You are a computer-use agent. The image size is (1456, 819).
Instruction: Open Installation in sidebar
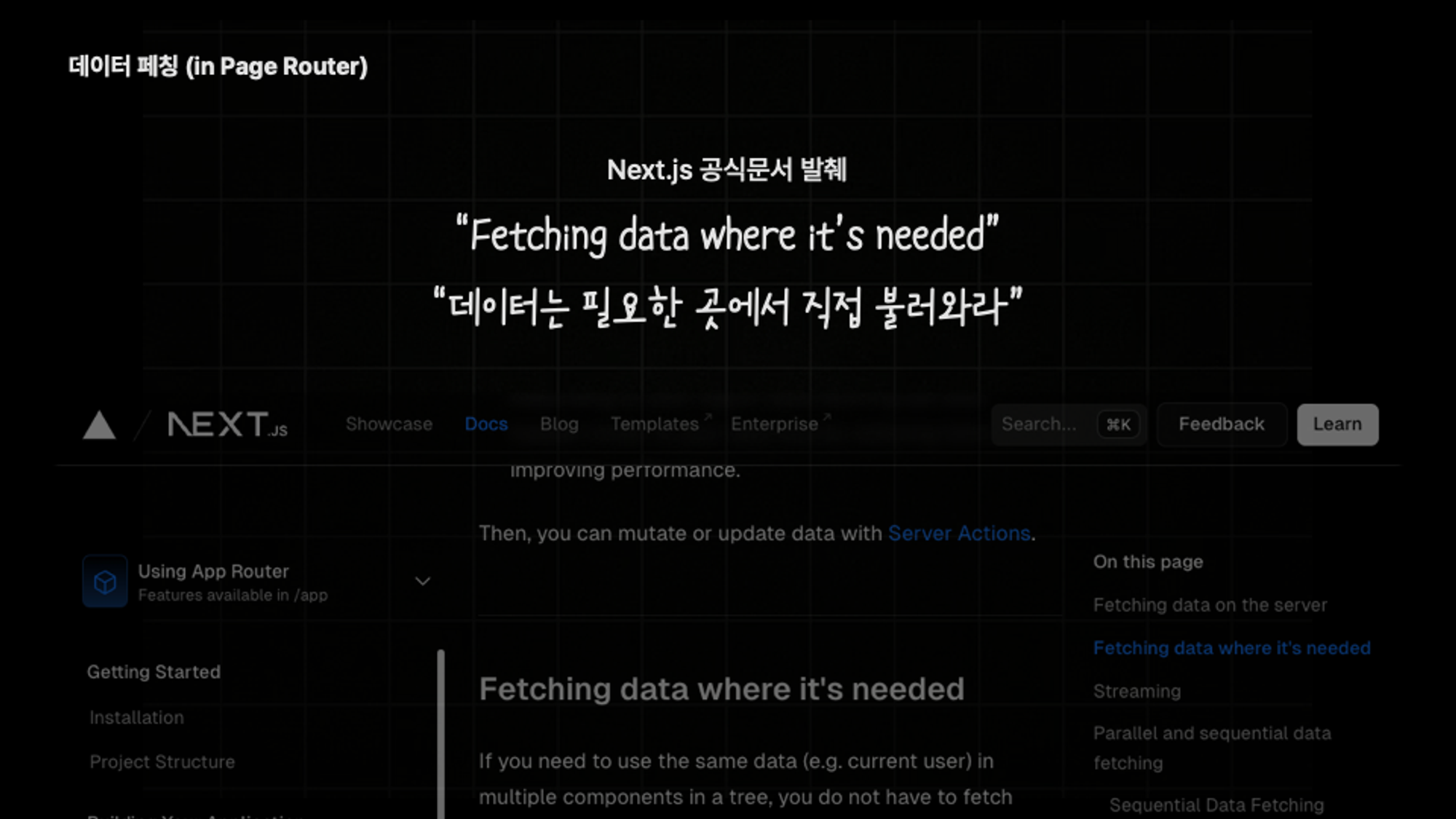click(x=136, y=717)
